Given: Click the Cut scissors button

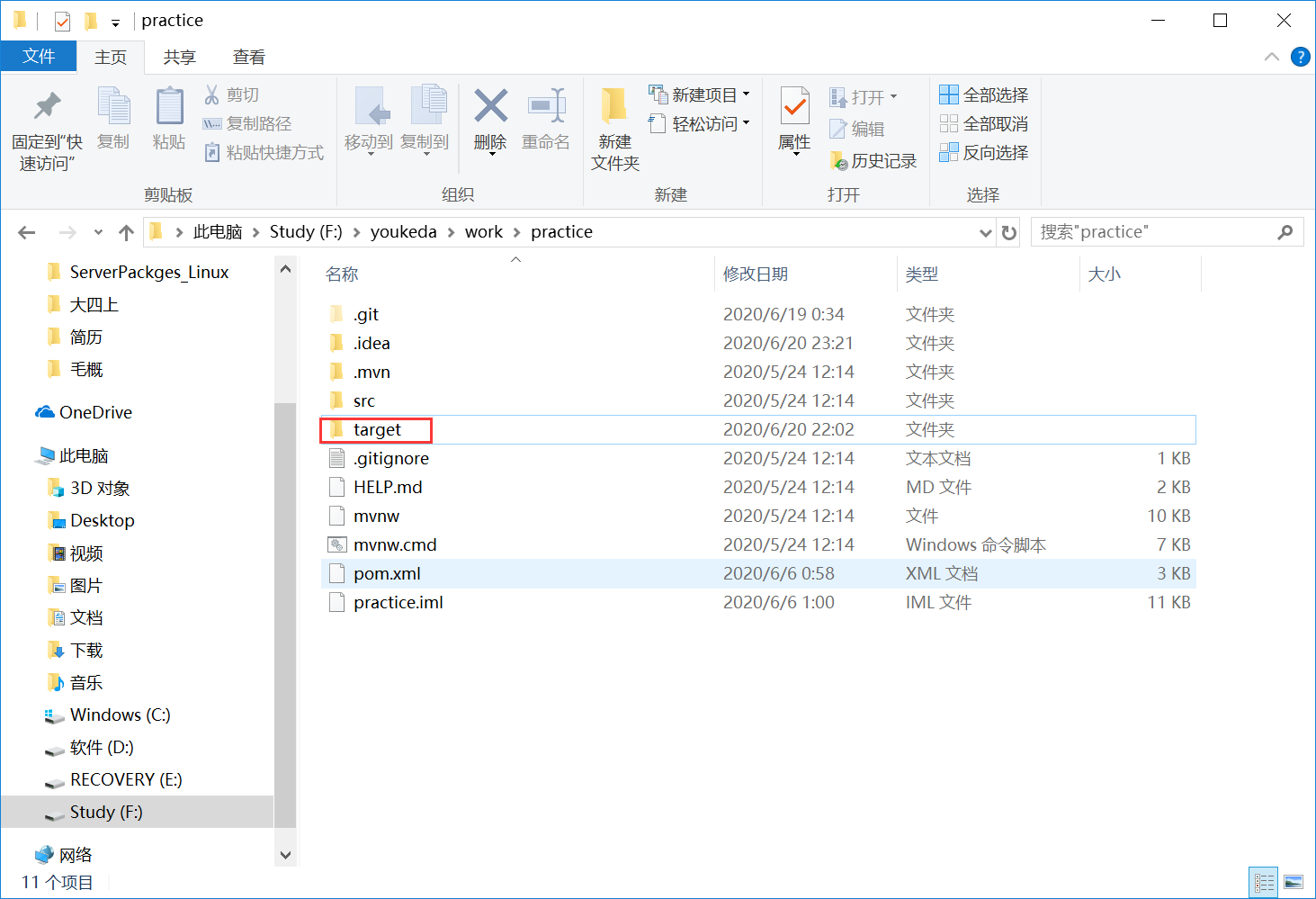Looking at the screenshot, I should point(232,94).
